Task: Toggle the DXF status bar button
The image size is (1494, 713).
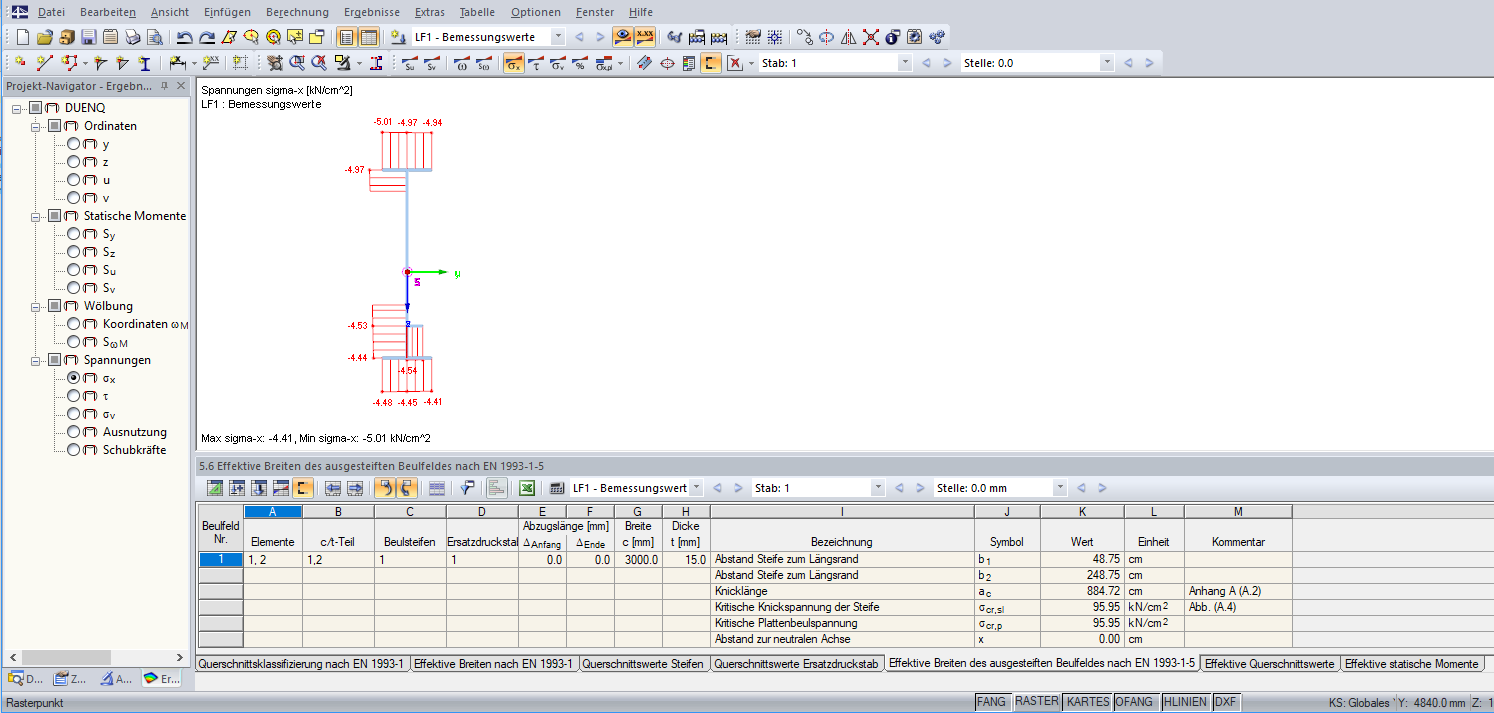Action: (x=1226, y=702)
